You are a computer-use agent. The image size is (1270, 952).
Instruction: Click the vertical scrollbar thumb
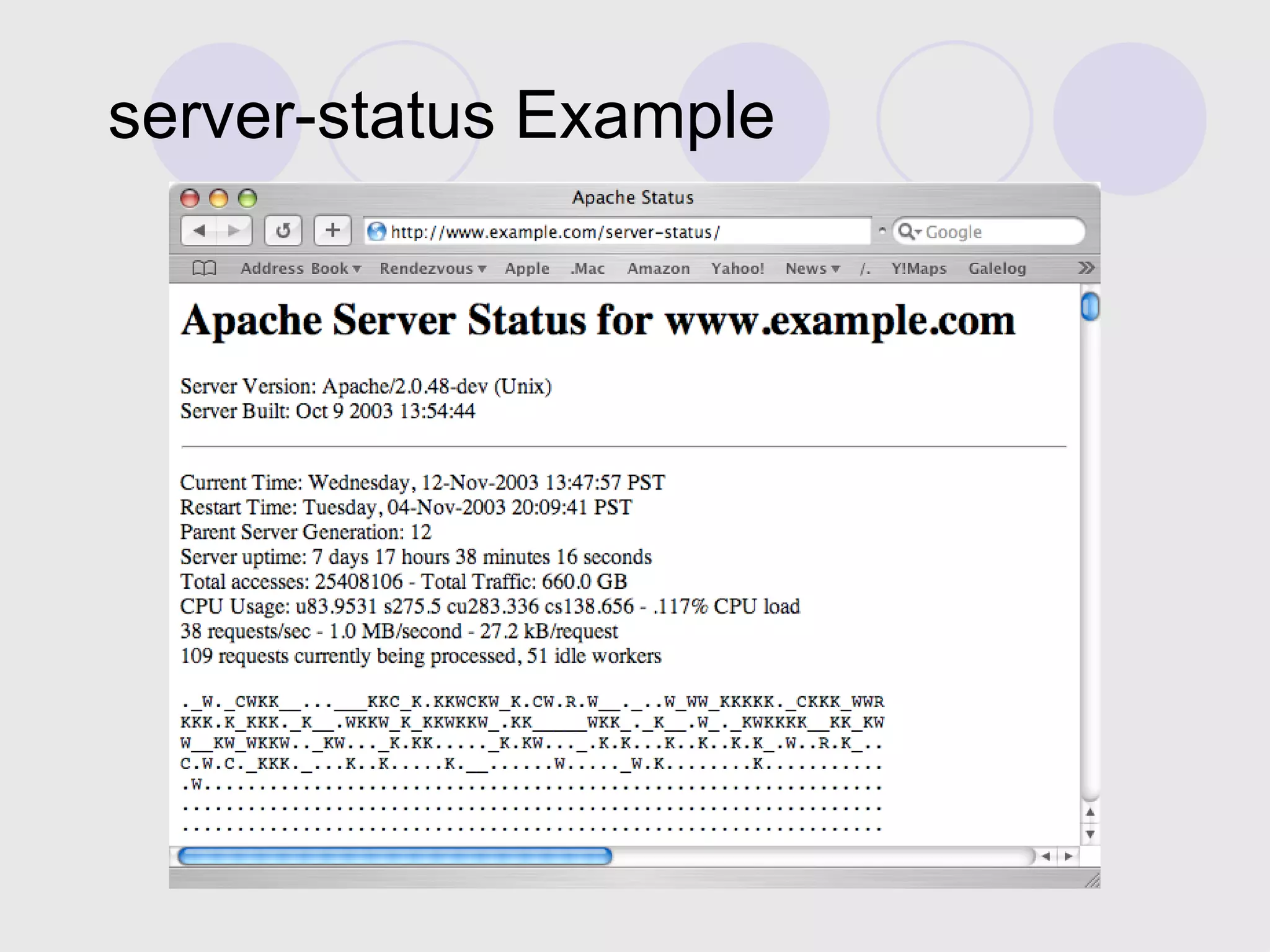tap(1090, 307)
